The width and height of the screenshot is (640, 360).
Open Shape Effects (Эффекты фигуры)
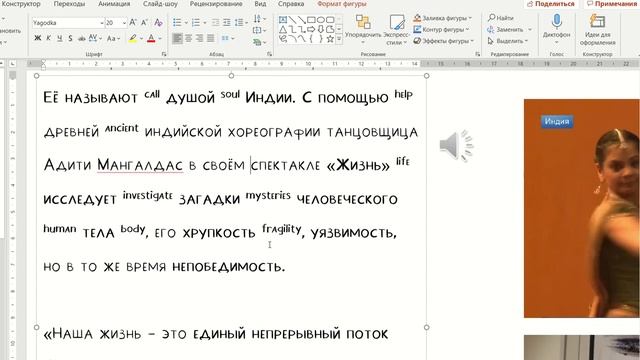(x=444, y=41)
